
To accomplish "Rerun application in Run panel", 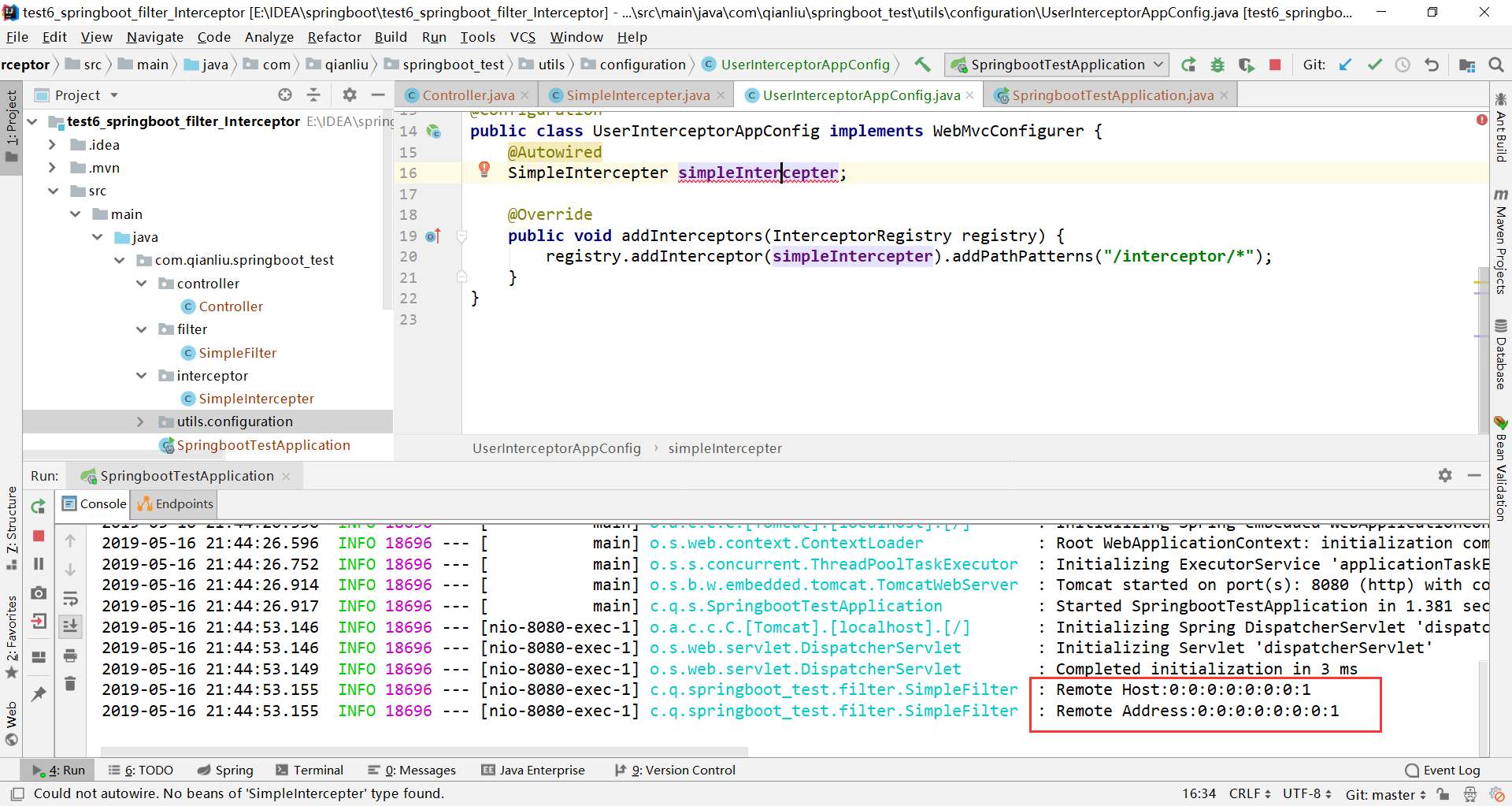I will [38, 507].
